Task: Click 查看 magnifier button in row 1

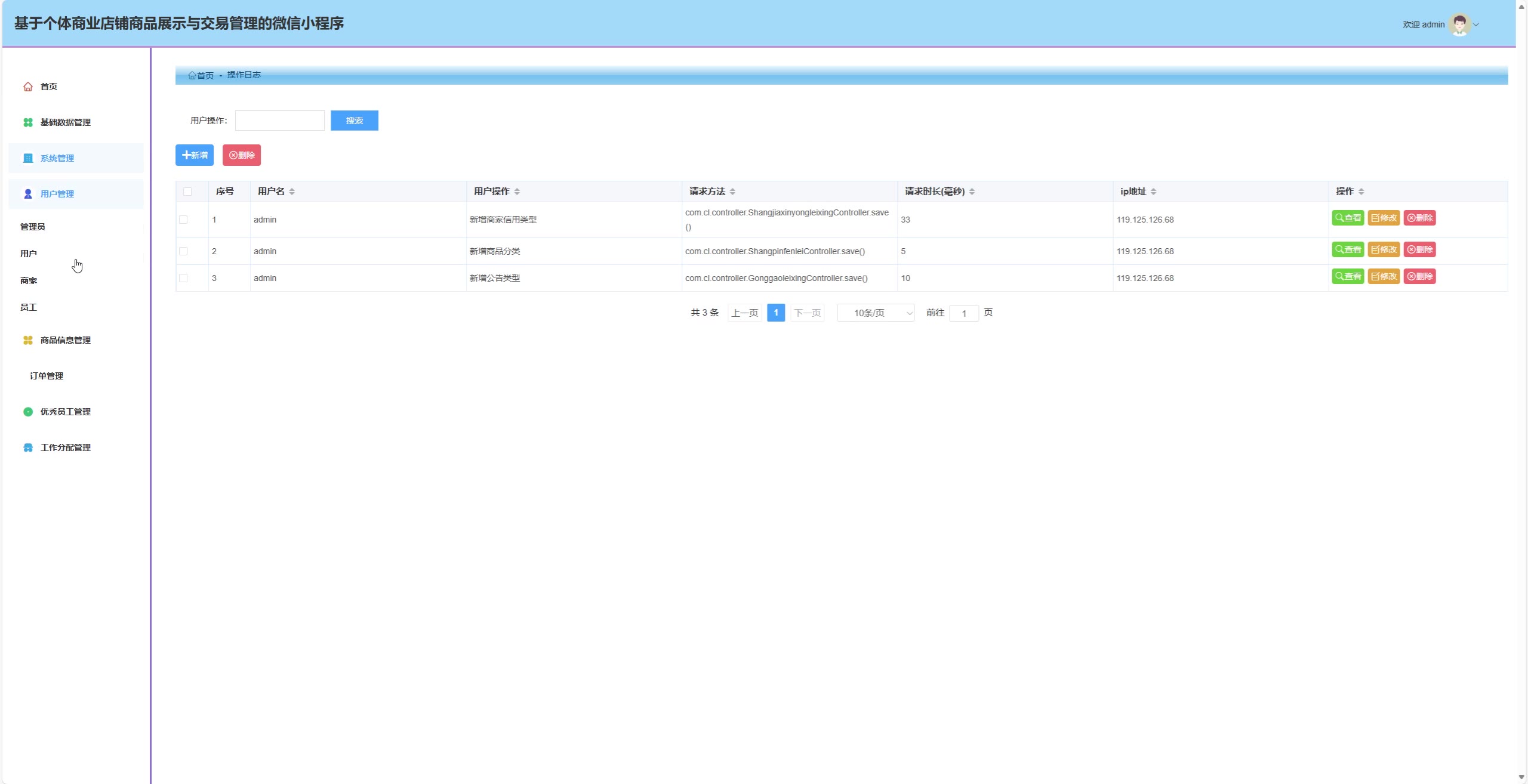Action: tap(1348, 218)
